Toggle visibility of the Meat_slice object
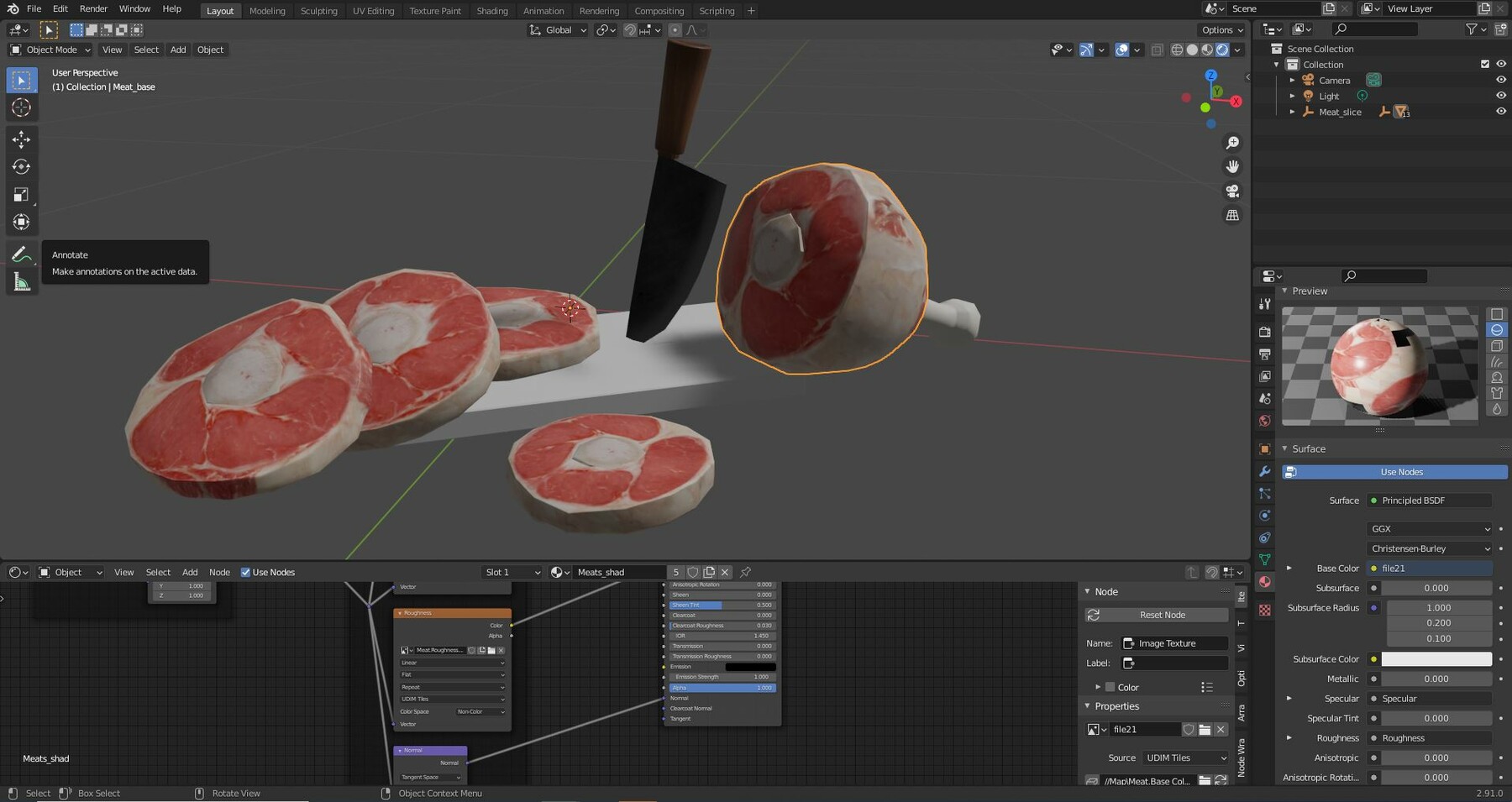The width and height of the screenshot is (1512, 802). pyautogui.click(x=1501, y=111)
